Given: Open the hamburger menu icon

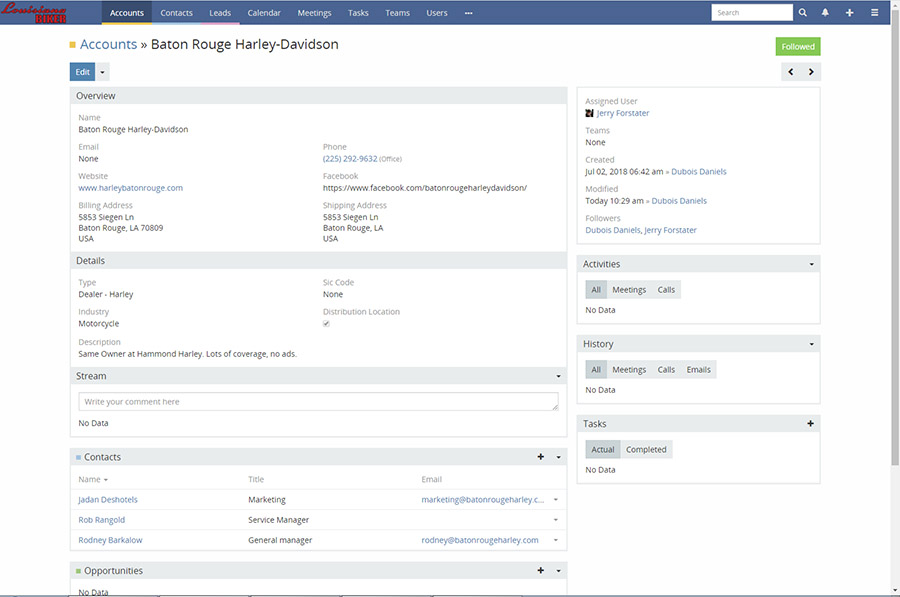Looking at the screenshot, I should click(874, 13).
